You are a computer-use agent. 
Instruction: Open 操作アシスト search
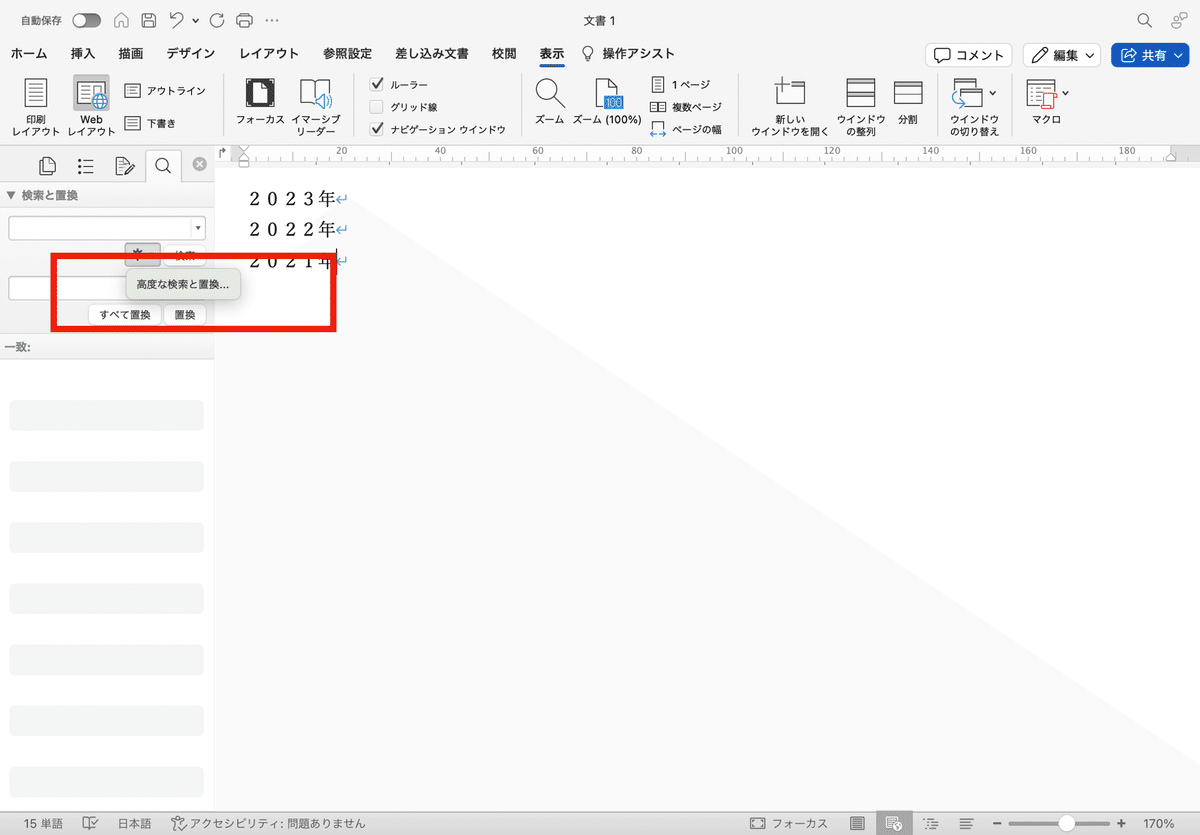pos(629,53)
